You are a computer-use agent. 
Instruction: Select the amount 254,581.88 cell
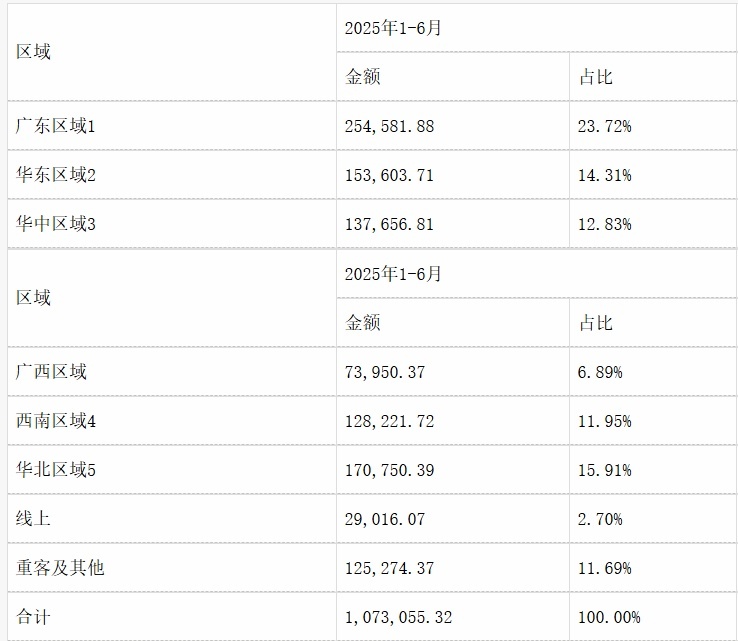coord(390,126)
